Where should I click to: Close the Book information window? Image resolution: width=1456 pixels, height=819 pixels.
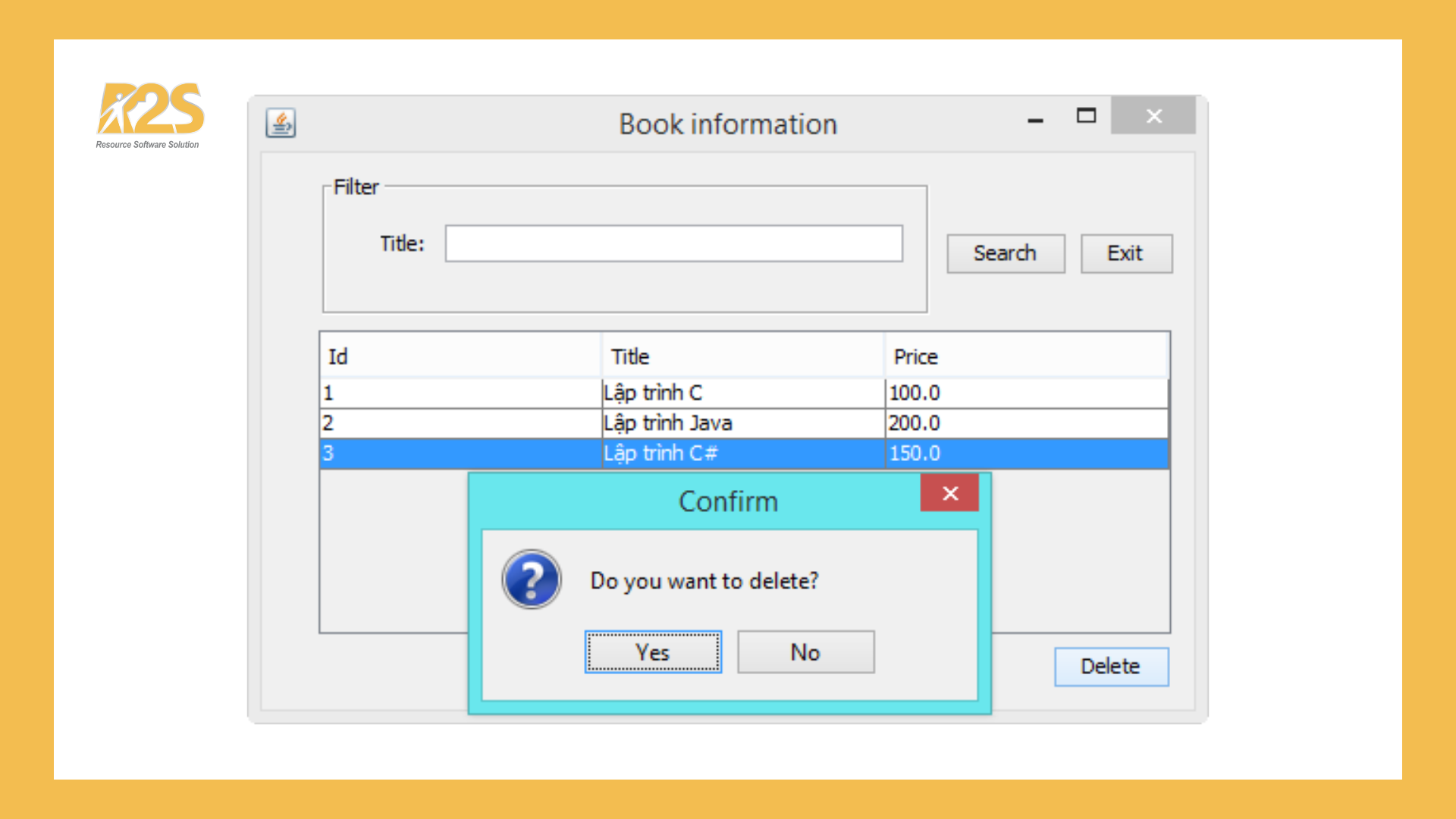1153,116
